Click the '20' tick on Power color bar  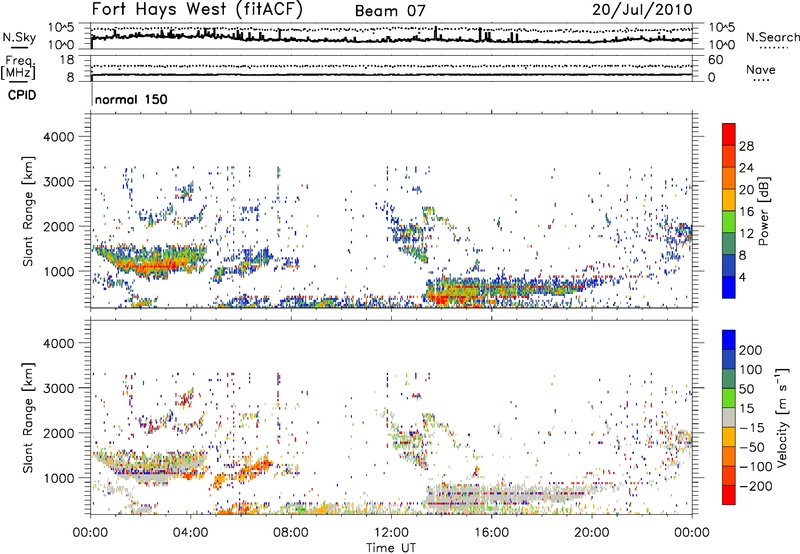tap(746, 190)
